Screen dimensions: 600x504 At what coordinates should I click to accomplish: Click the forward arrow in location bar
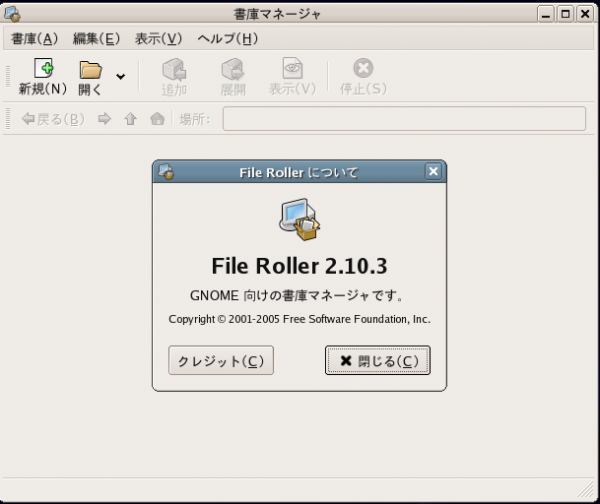coord(104,119)
